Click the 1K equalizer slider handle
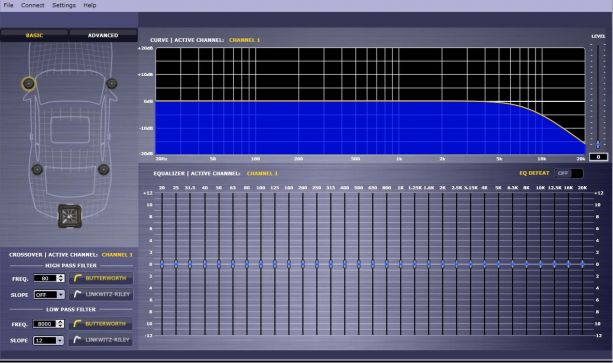Image resolution: width=613 pixels, height=363 pixels. tap(401, 265)
